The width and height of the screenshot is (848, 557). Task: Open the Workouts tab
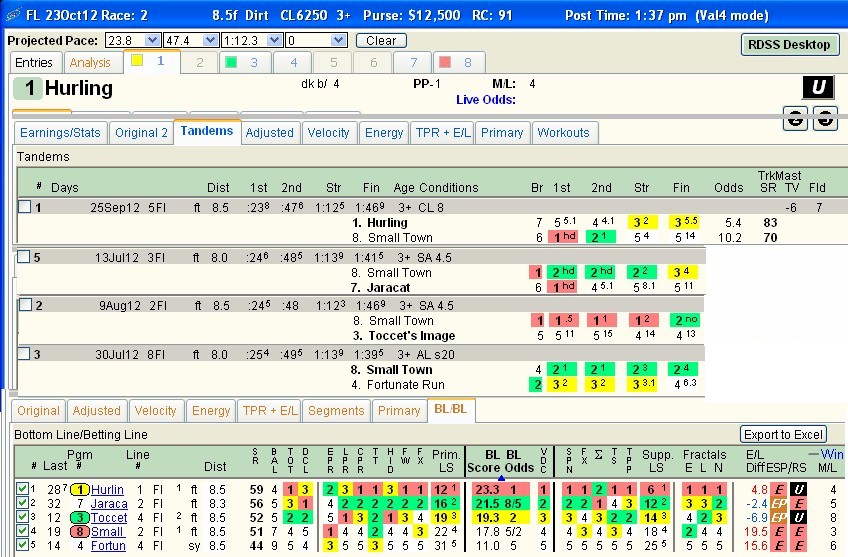564,133
